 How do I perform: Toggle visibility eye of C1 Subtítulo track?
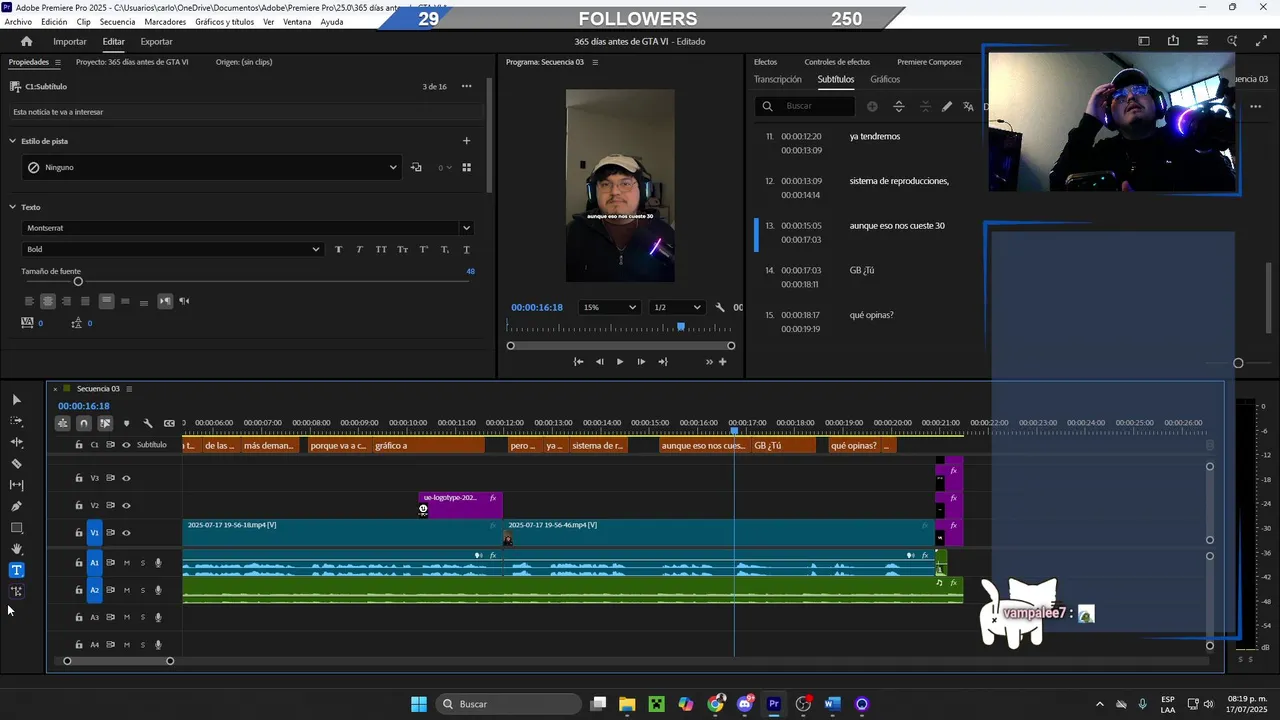click(126, 445)
